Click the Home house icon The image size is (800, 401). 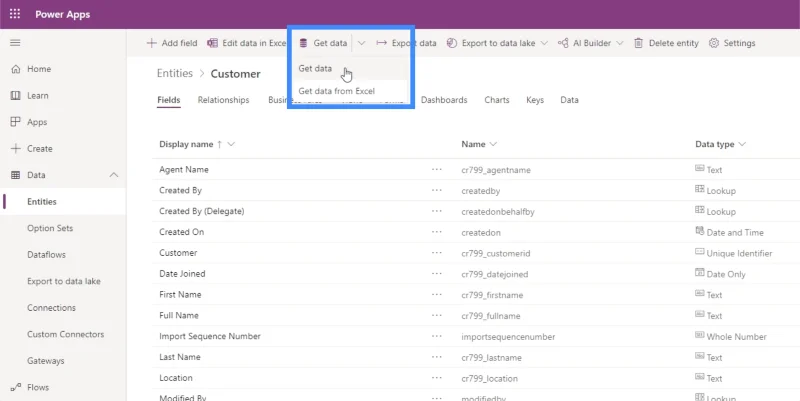point(16,69)
